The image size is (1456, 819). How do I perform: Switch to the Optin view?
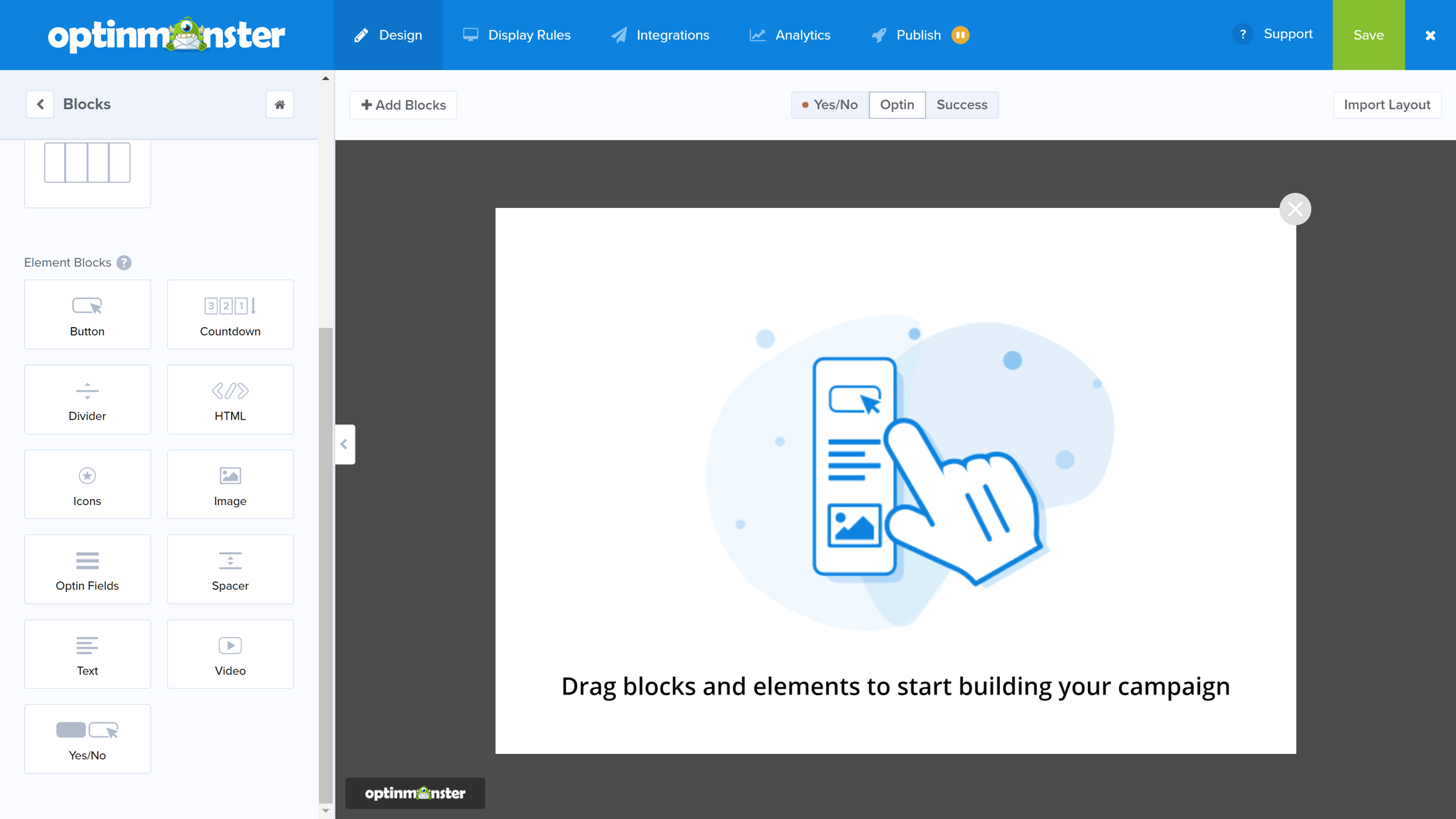pyautogui.click(x=897, y=104)
